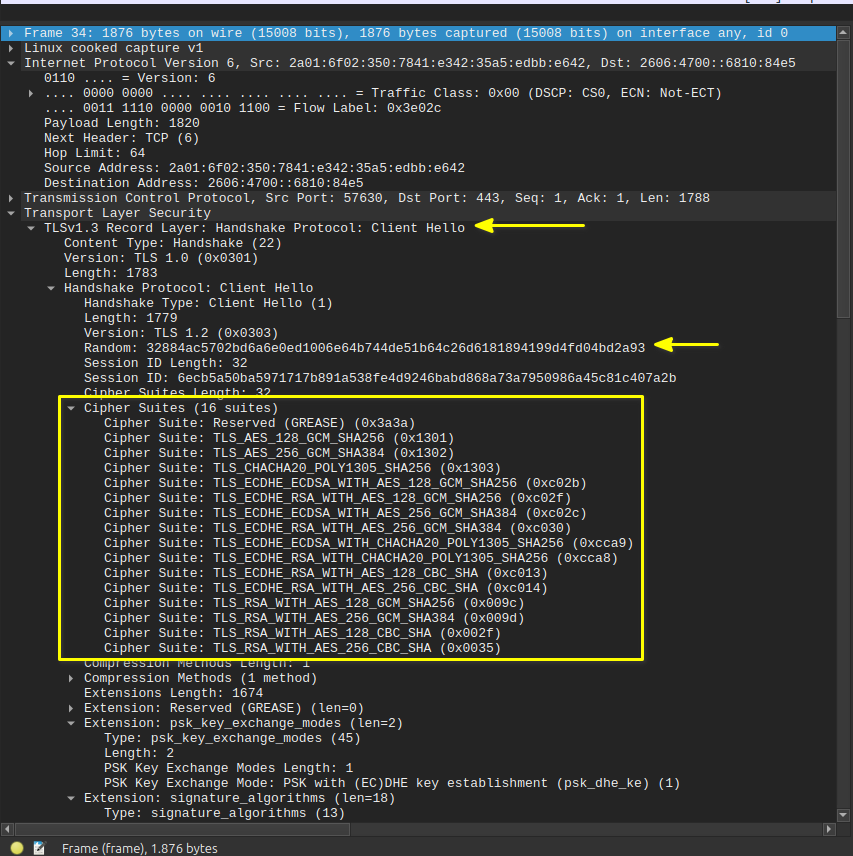This screenshot has width=853, height=856.
Task: Select TLS_RSA_WITH_AES_128_CBC_SHA (0x002f) row
Action: [302, 634]
